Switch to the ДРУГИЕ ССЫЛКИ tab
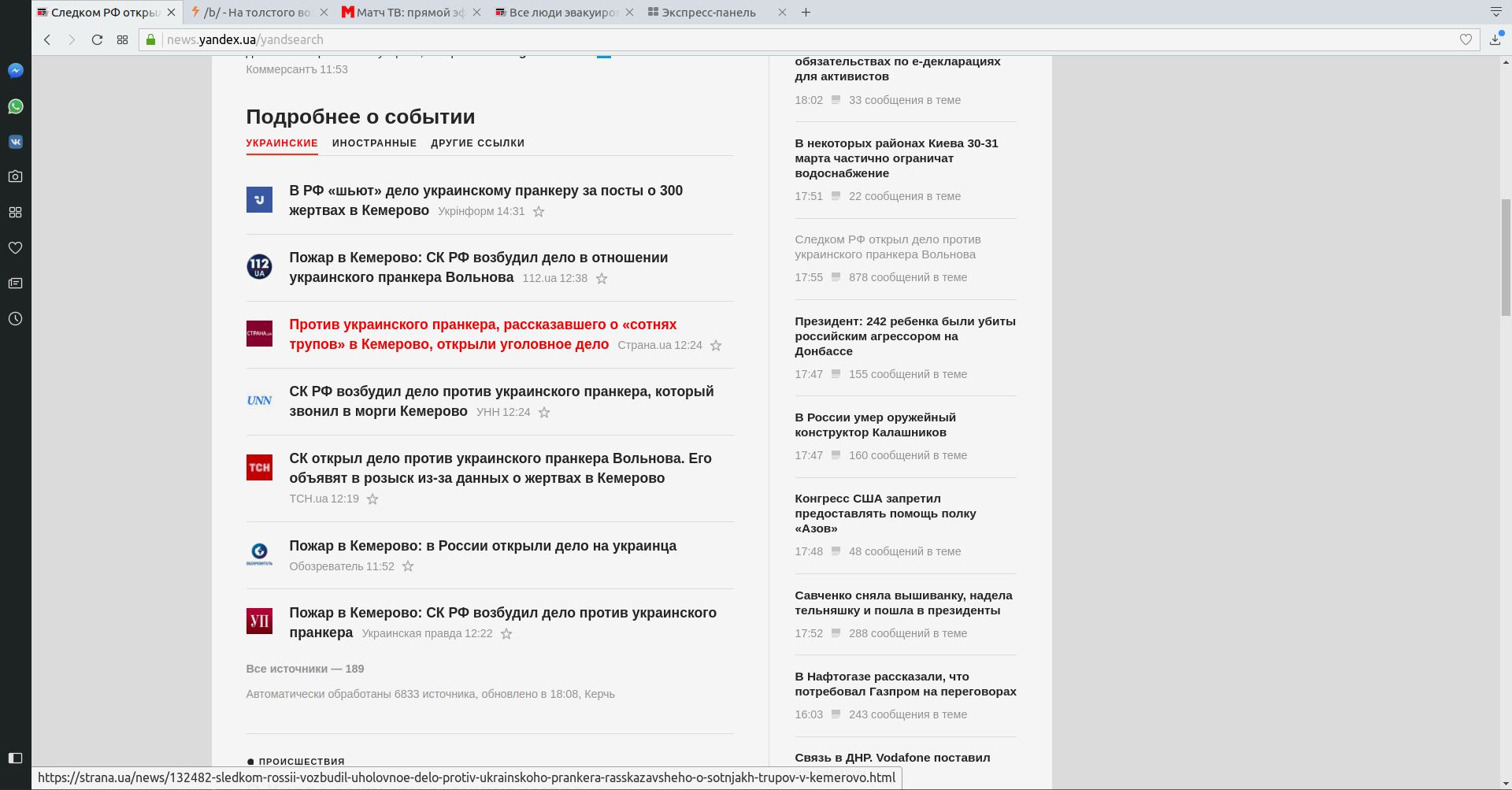Screen dimensions: 1512x790 click(x=477, y=143)
